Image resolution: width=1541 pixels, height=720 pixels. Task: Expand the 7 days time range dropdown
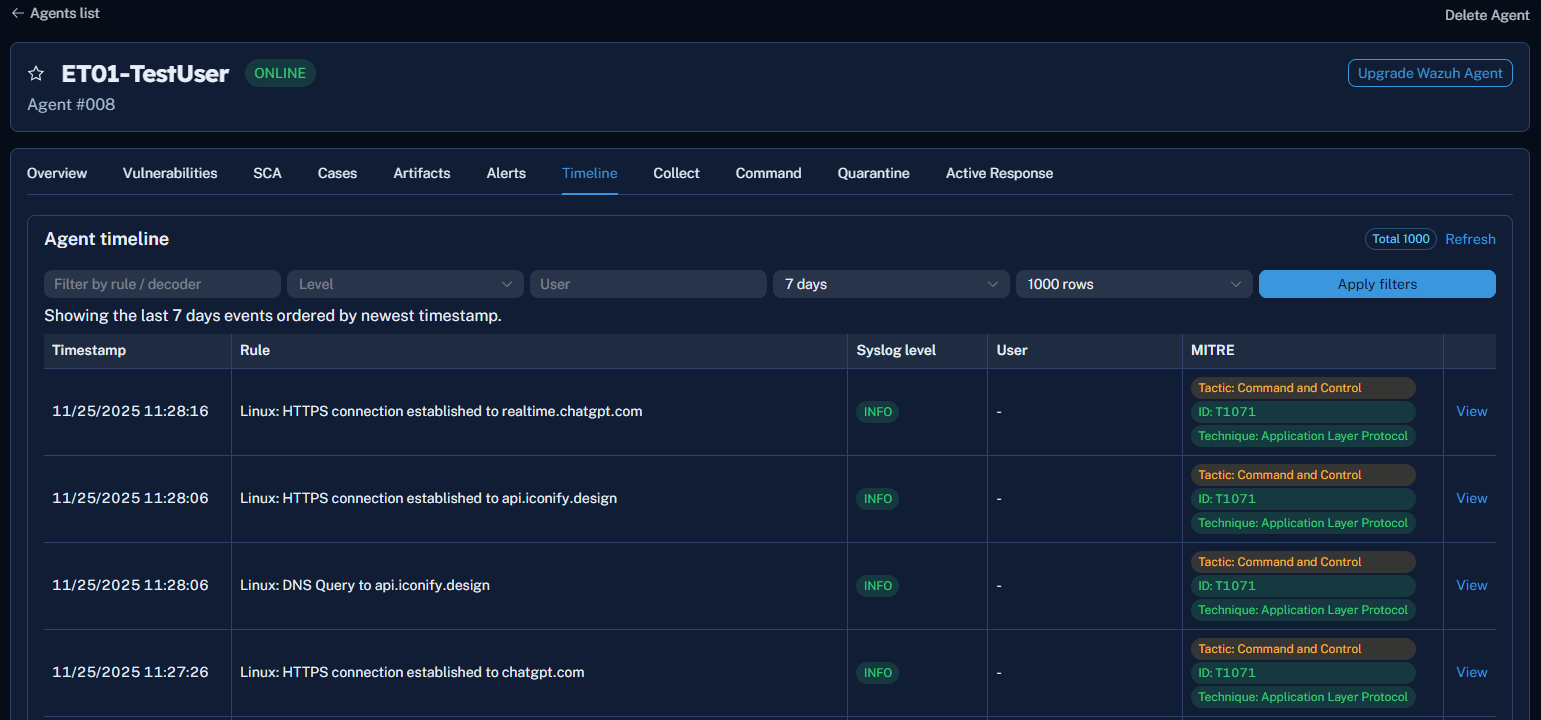(891, 284)
